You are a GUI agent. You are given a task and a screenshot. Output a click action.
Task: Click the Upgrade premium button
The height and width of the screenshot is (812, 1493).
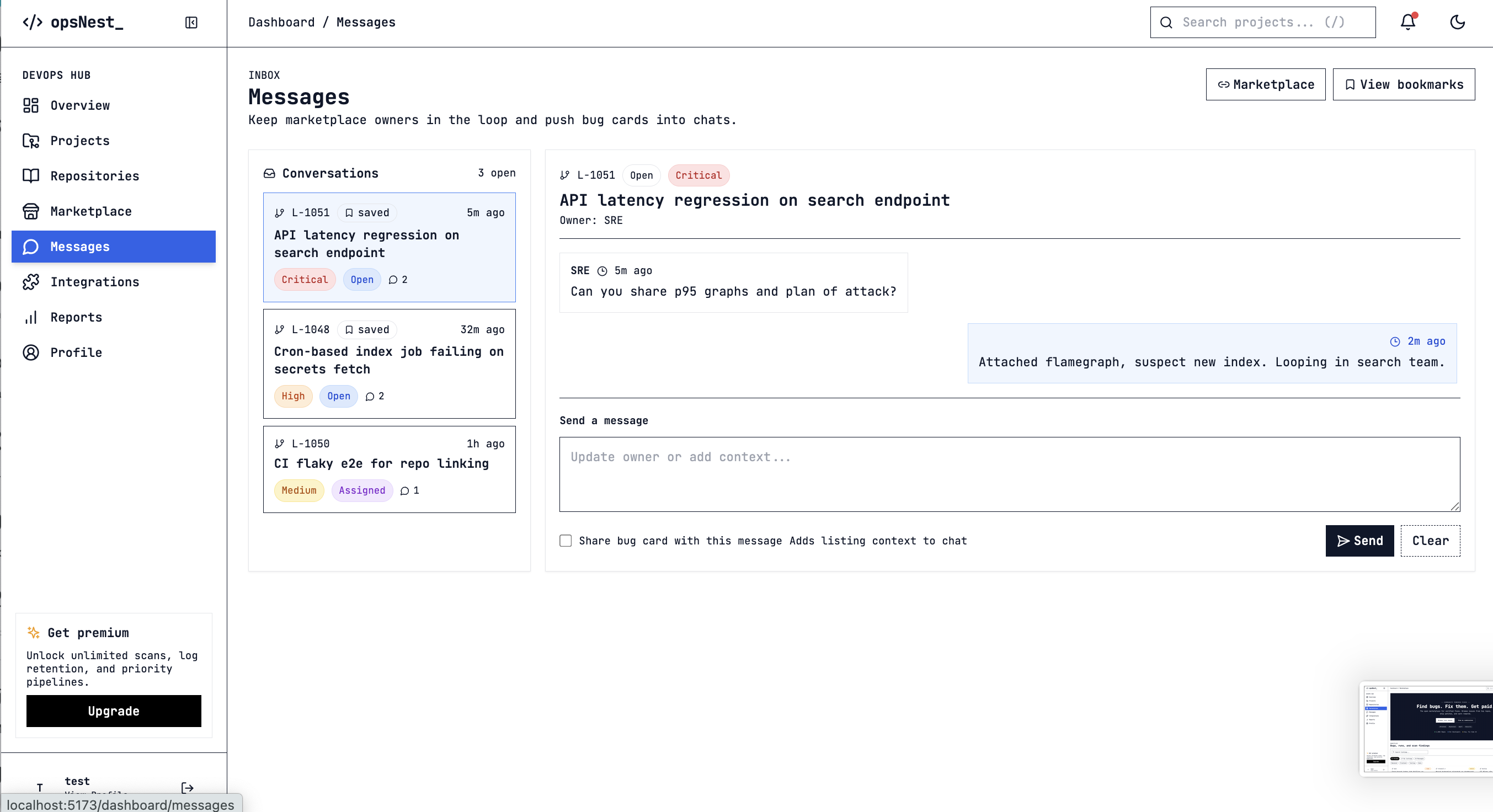114,710
